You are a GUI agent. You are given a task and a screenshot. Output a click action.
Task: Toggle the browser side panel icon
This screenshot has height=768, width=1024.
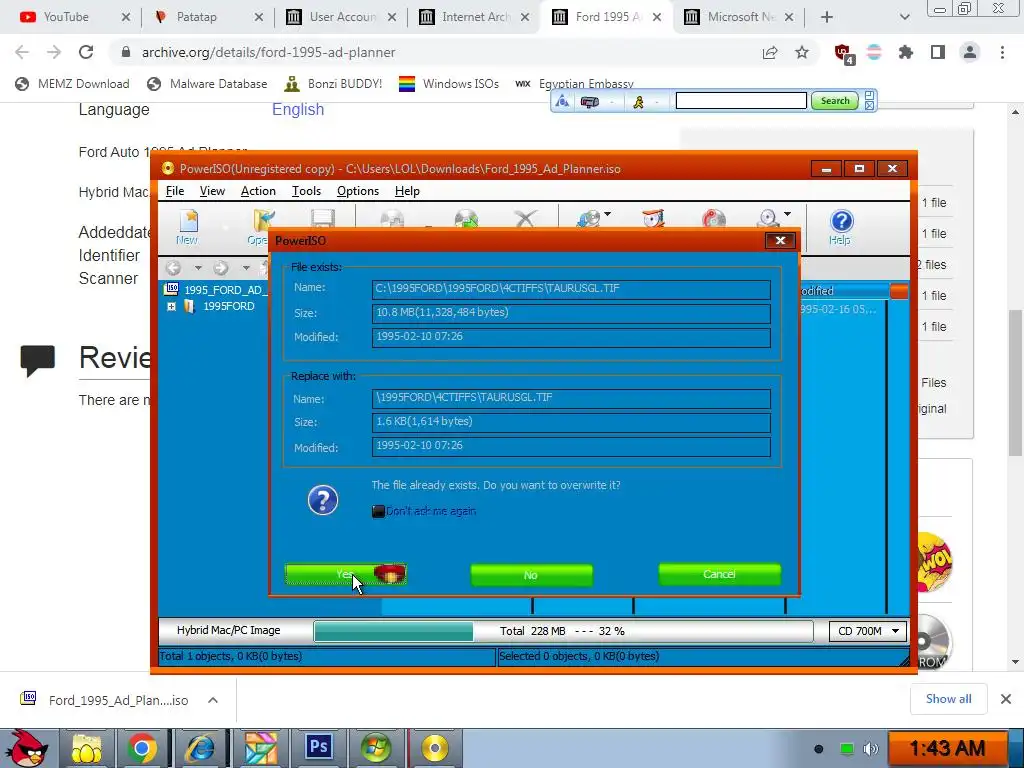tap(938, 52)
